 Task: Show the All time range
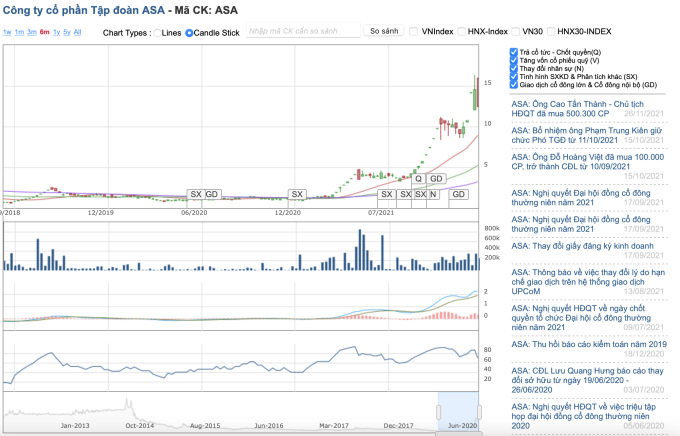tap(79, 32)
